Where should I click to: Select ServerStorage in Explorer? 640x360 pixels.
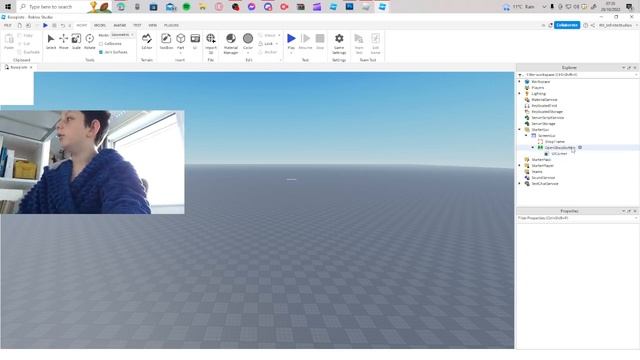tap(543, 124)
